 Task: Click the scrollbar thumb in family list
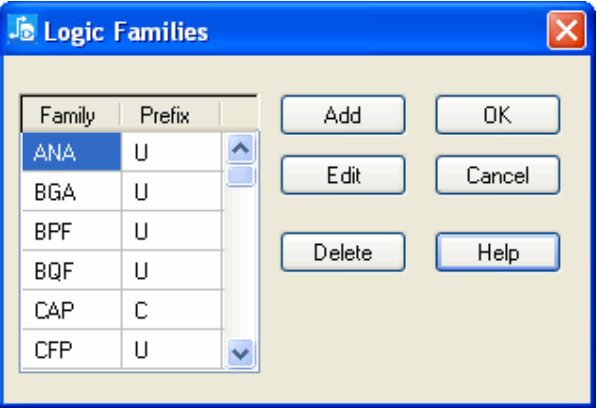240,175
